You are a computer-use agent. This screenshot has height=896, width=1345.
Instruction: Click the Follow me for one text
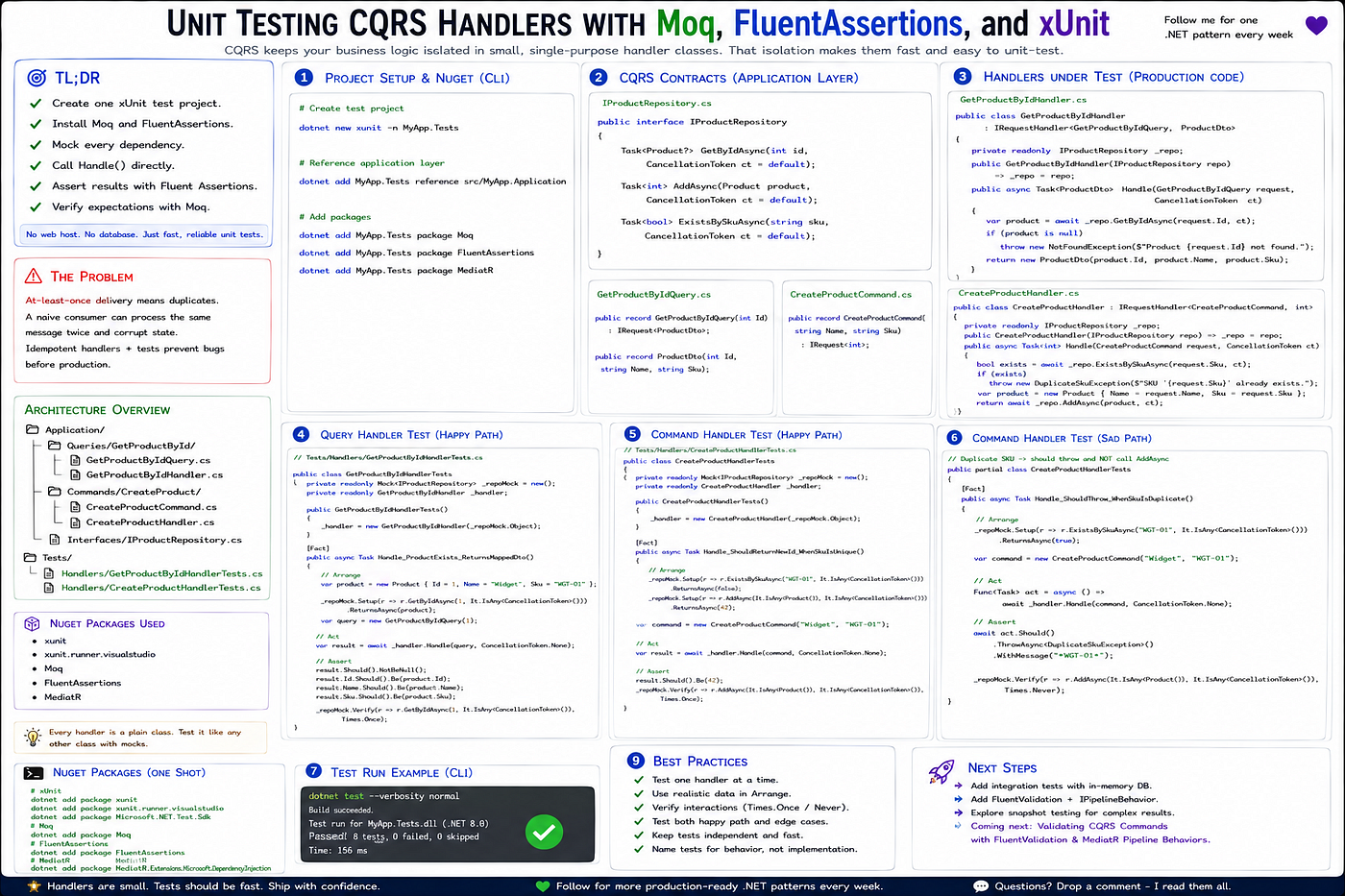(x=1210, y=20)
